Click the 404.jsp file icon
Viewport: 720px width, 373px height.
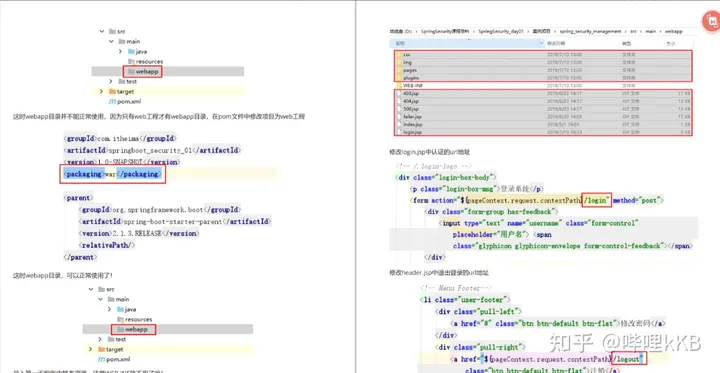399,101
